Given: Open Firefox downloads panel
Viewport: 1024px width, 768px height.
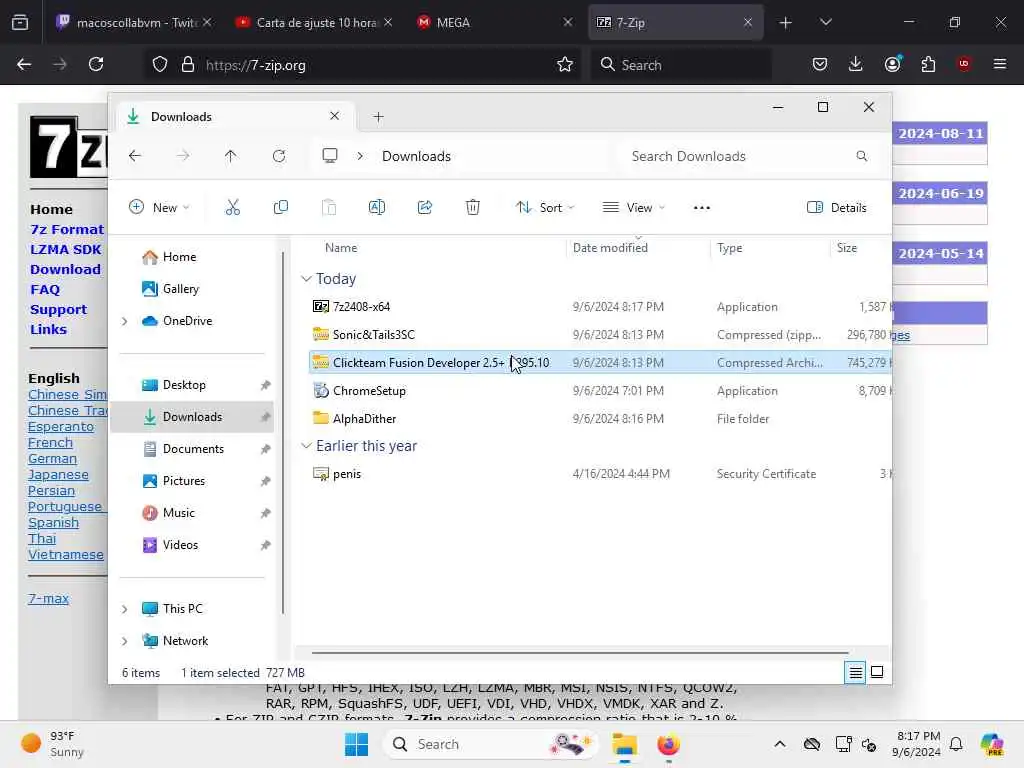Looking at the screenshot, I should pyautogui.click(x=856, y=64).
